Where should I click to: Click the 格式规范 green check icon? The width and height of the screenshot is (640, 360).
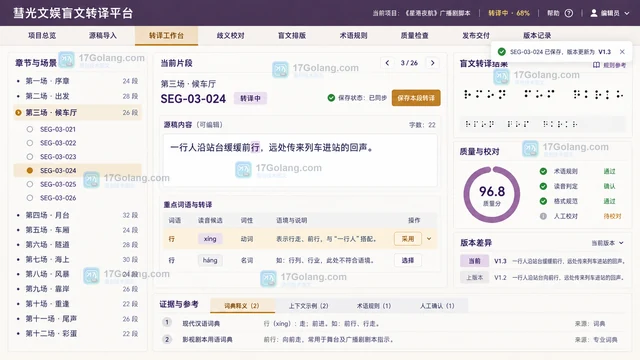543,201
